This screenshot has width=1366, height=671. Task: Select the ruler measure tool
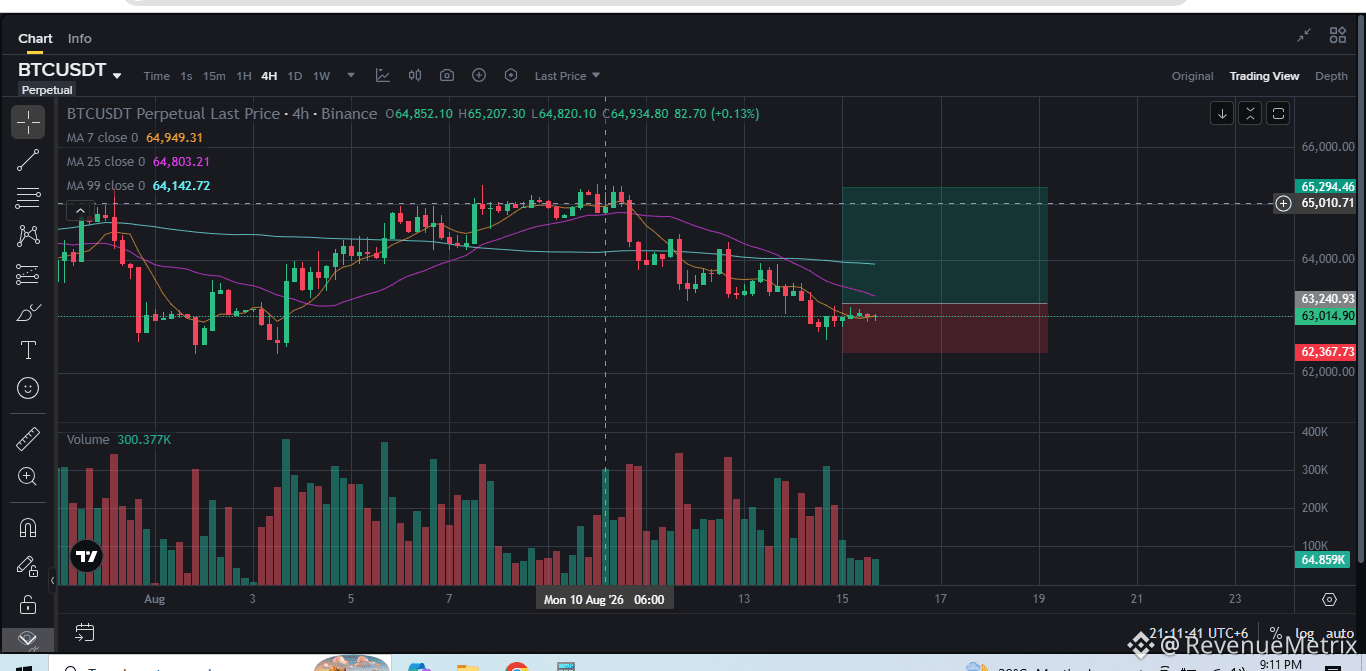(28, 438)
